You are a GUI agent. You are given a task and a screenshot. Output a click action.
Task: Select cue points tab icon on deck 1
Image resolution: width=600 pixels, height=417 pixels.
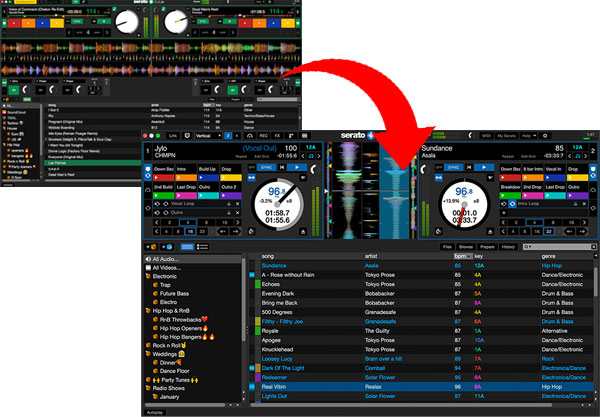pyautogui.click(x=148, y=172)
